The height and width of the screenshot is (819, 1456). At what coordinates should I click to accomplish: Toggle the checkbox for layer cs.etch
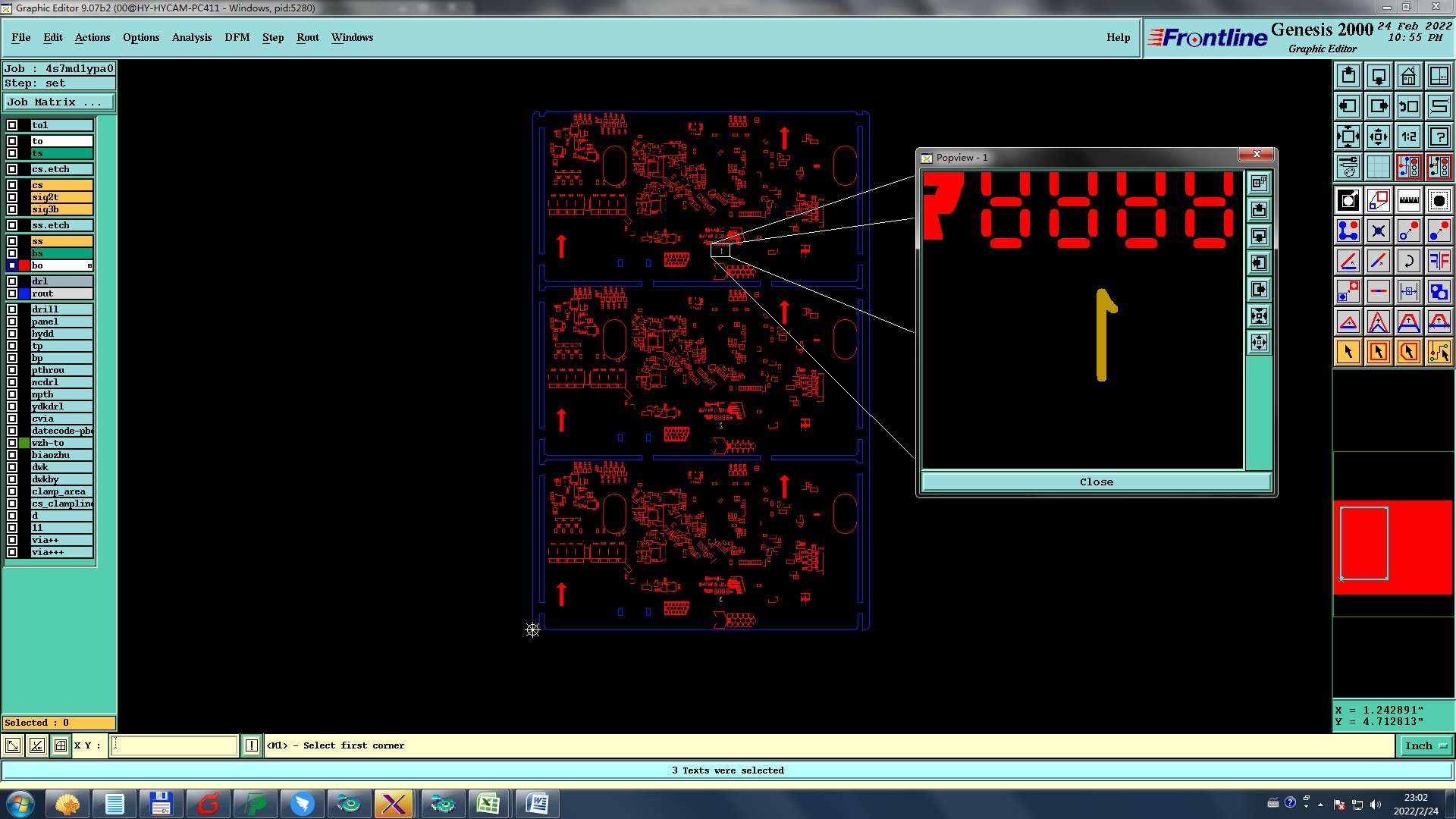click(x=12, y=169)
